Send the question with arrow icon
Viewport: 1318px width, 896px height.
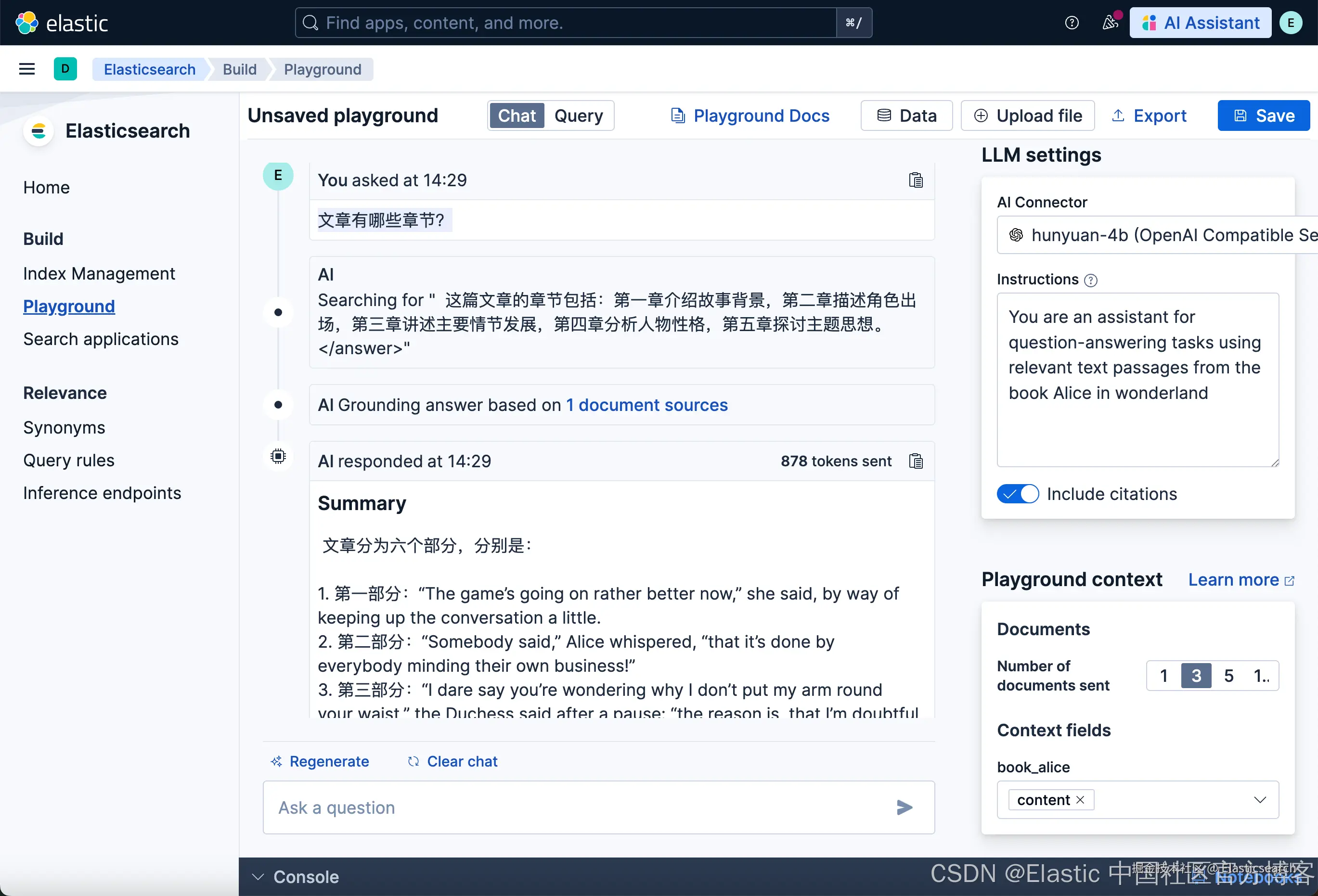pyautogui.click(x=904, y=807)
